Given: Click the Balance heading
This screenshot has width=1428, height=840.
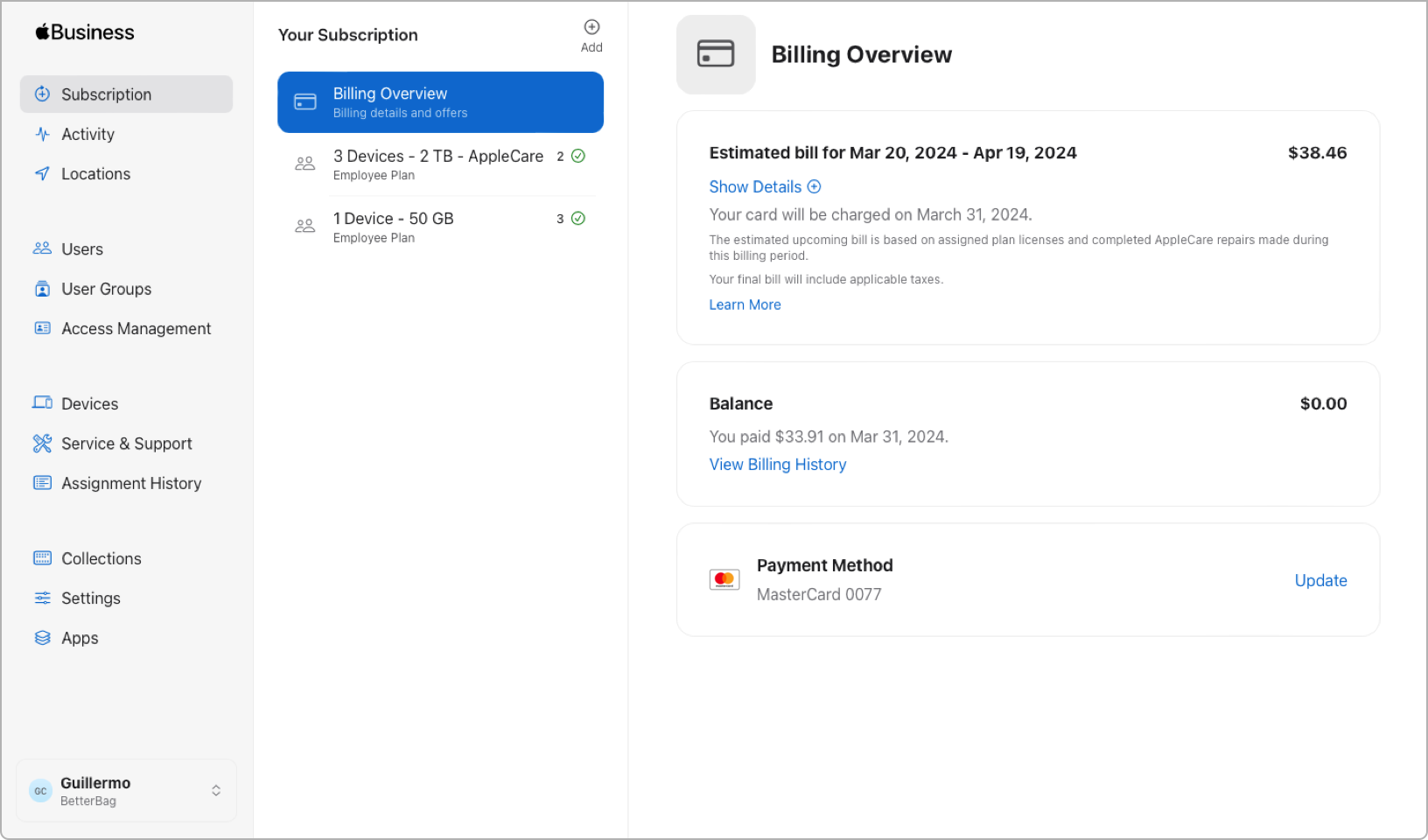Looking at the screenshot, I should 740,403.
